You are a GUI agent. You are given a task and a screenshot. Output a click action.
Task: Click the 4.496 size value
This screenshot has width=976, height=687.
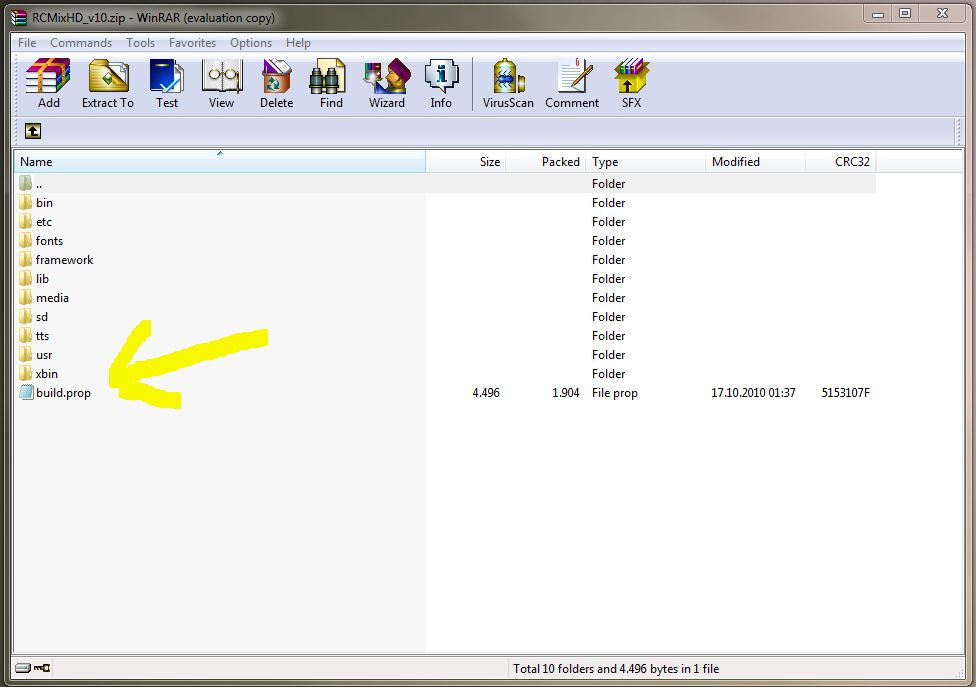pos(486,393)
